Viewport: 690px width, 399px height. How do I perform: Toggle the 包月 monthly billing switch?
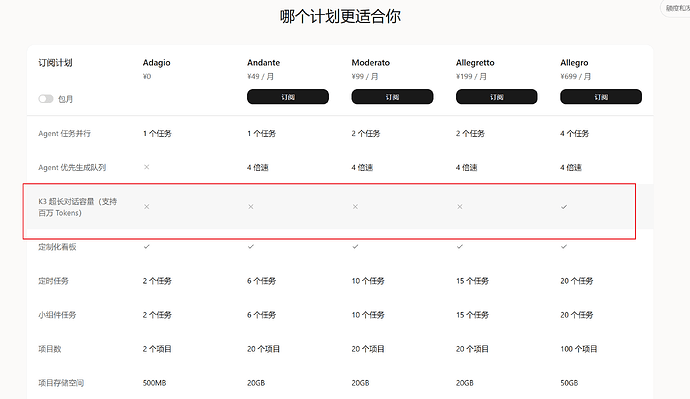46,99
